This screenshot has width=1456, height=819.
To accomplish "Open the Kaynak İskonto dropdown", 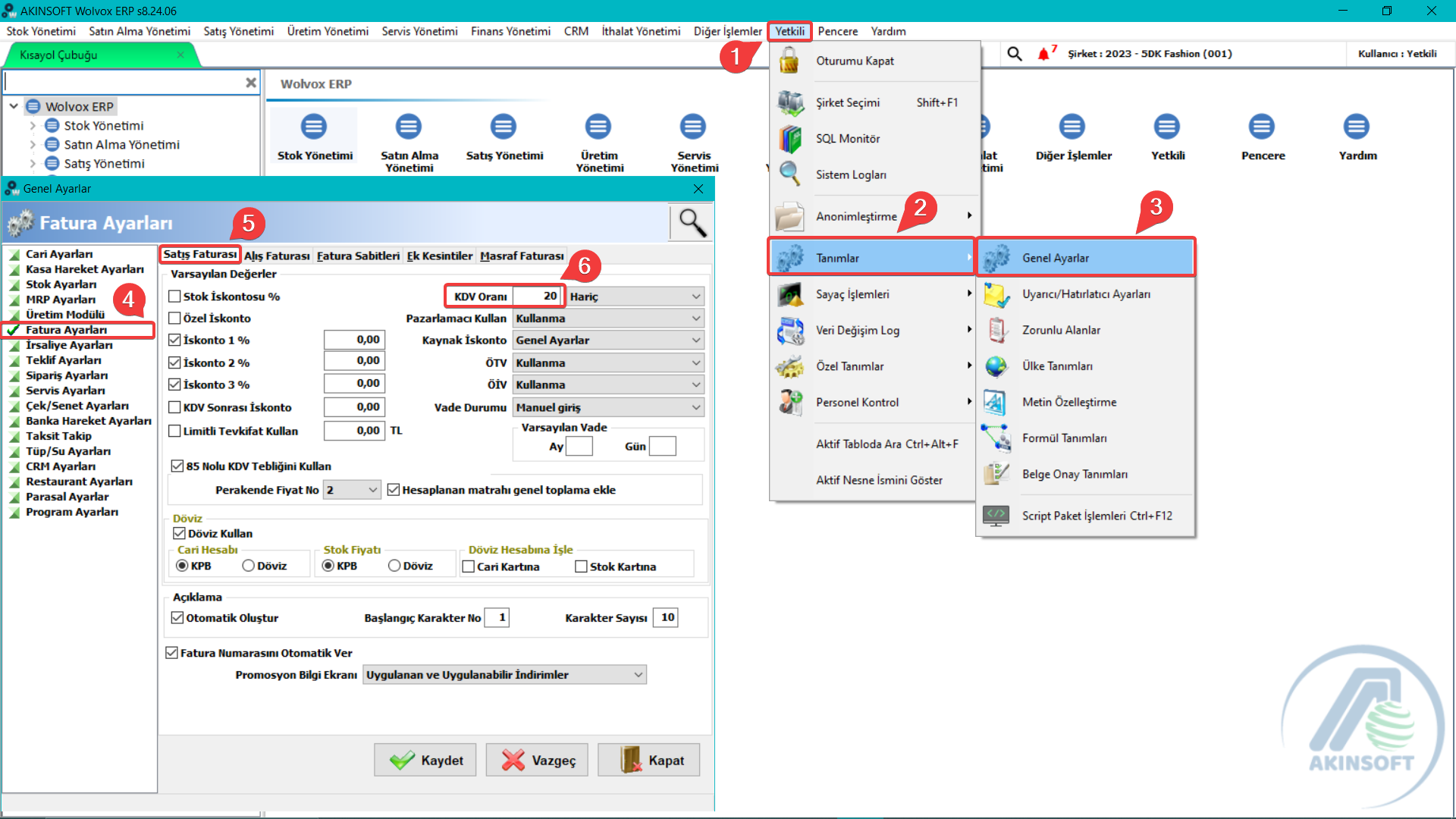I will pos(608,340).
